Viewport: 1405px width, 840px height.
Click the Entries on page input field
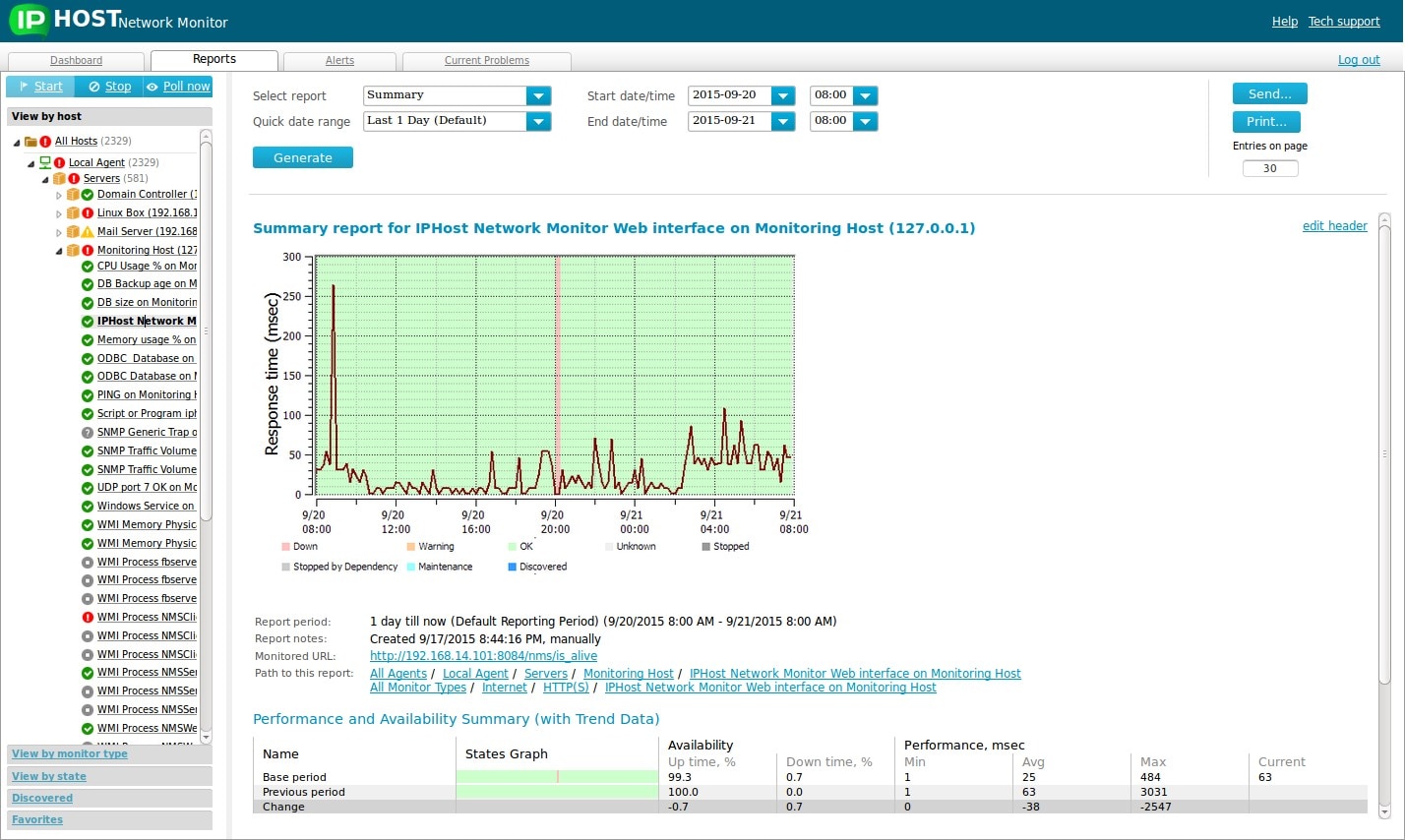click(1269, 168)
